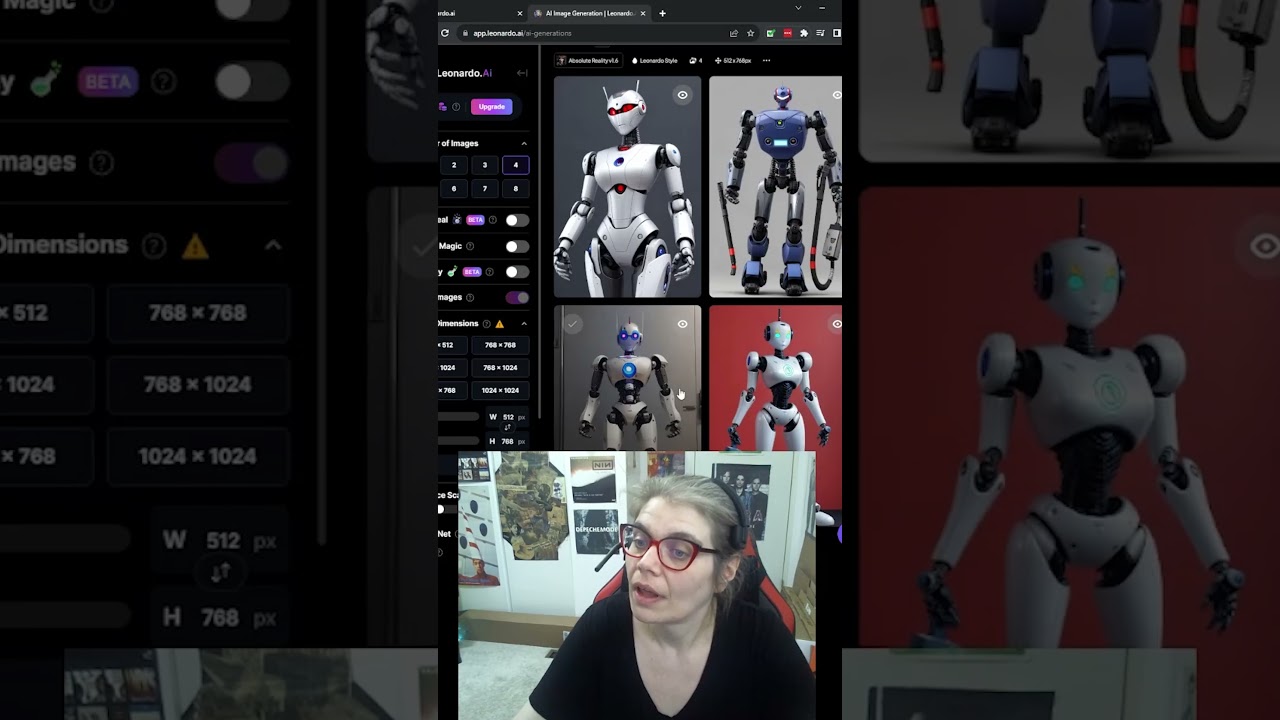Set number of images to 7
1280x720 pixels.
pyautogui.click(x=485, y=188)
